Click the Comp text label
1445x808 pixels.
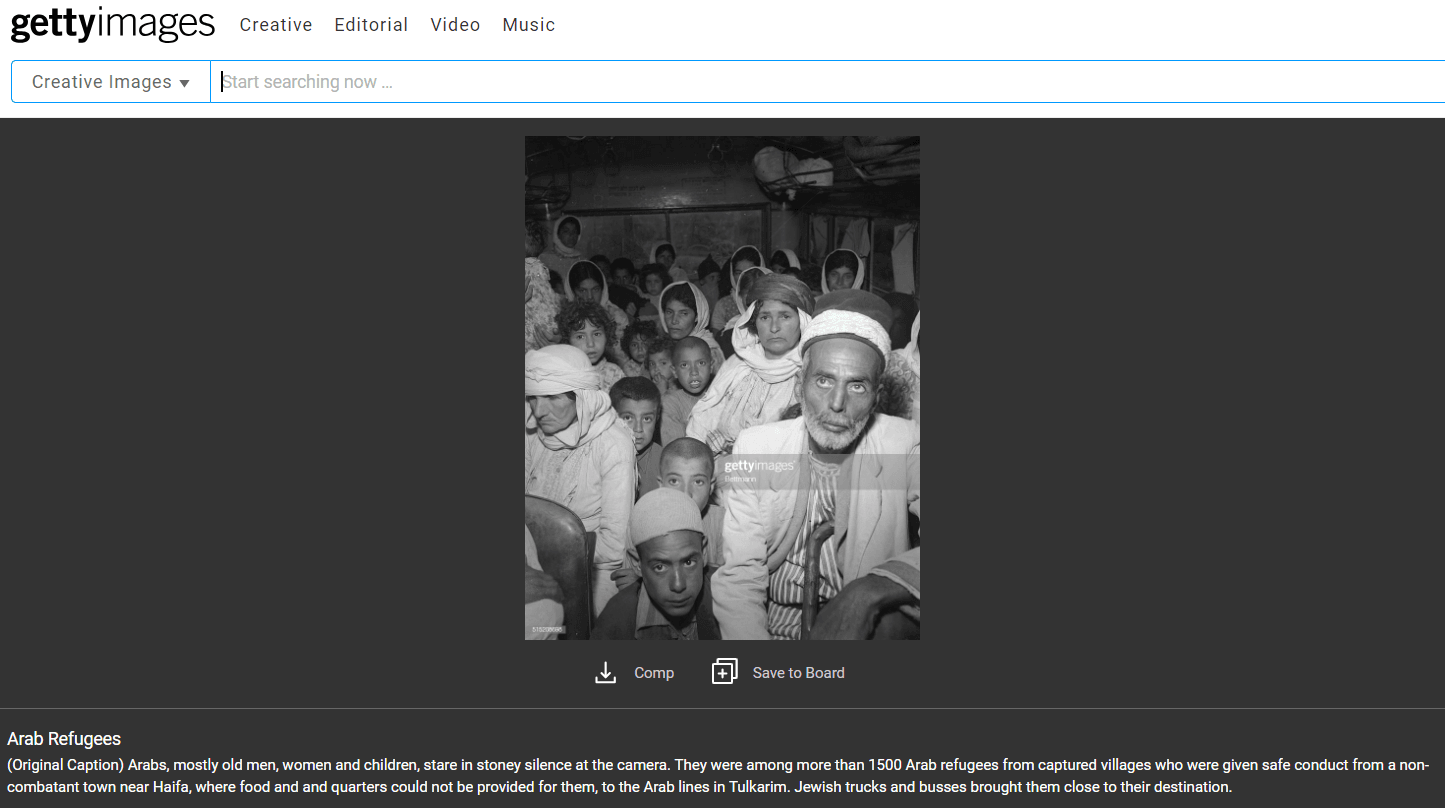click(x=654, y=673)
